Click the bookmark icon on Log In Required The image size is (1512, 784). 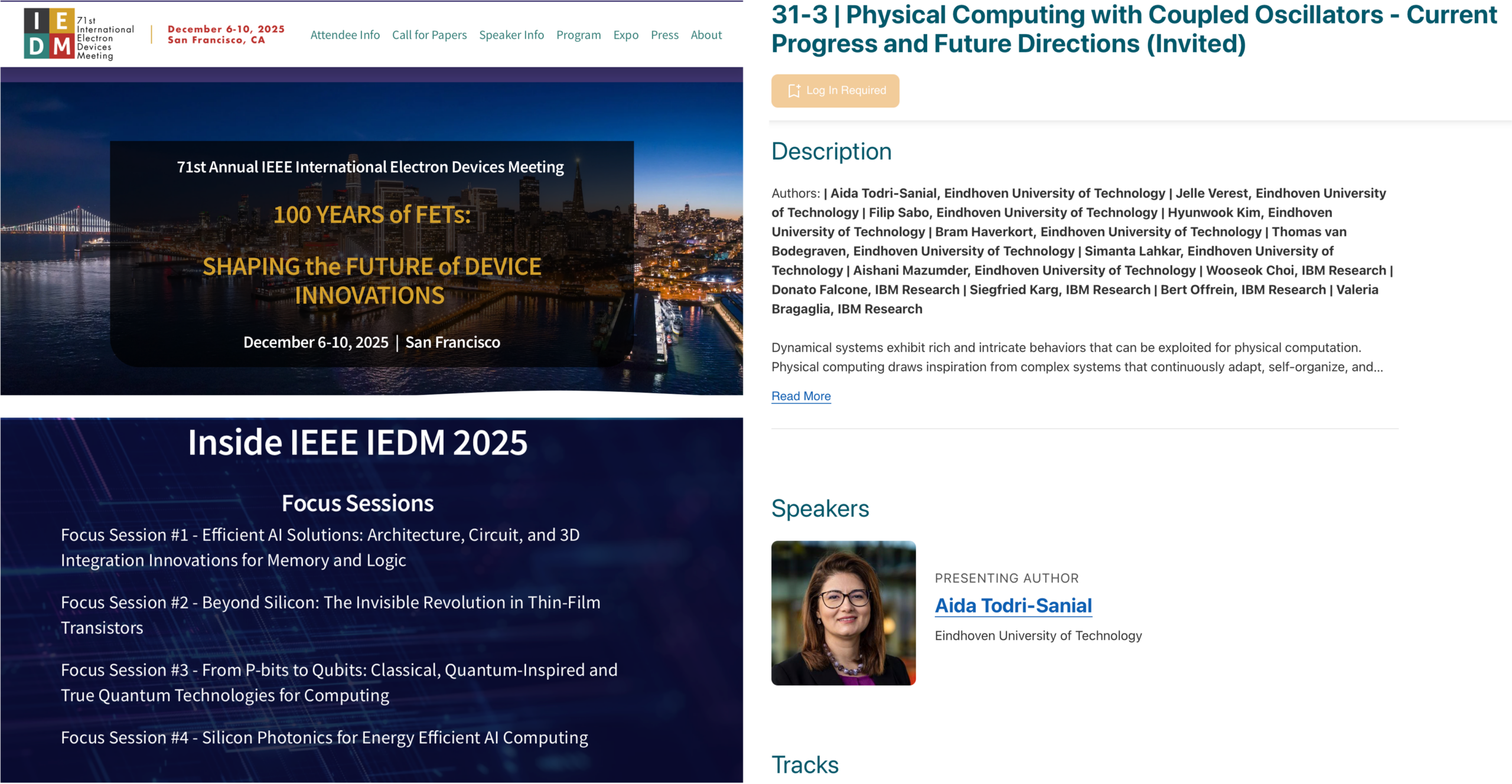click(x=794, y=91)
